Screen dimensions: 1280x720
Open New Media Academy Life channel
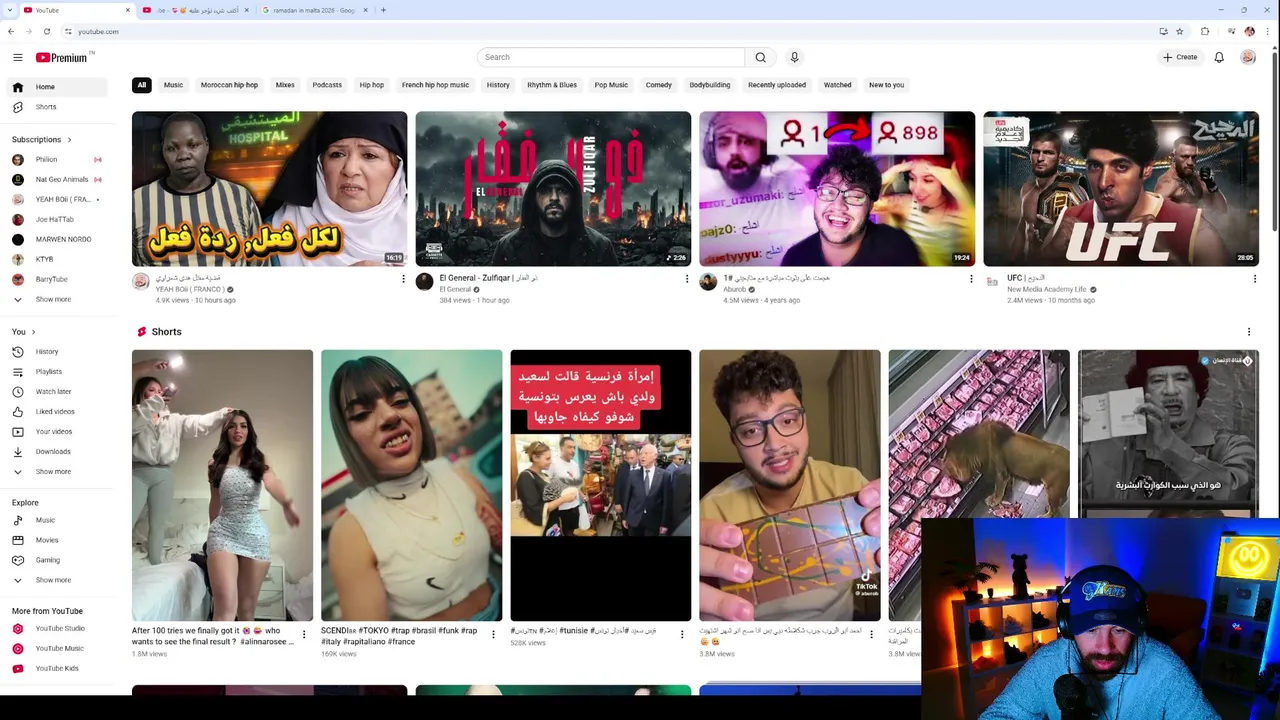[x=1046, y=289]
